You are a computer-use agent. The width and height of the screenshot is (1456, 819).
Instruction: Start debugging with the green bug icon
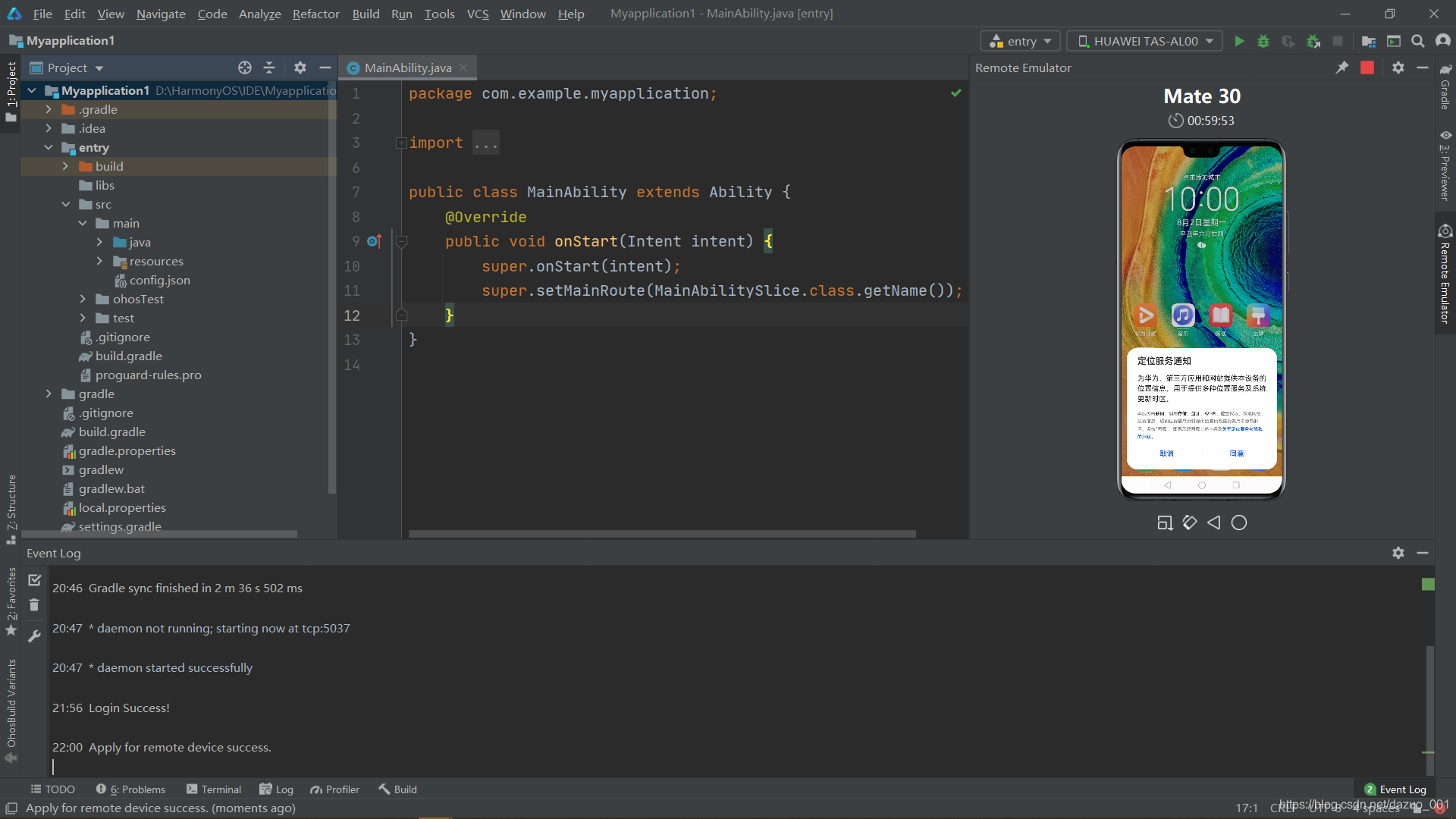[x=1263, y=41]
